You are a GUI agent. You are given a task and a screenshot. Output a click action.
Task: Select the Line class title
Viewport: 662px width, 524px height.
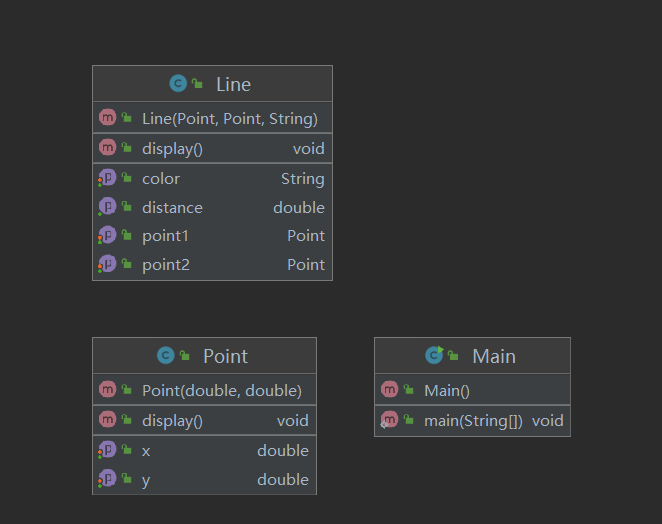[233, 85]
